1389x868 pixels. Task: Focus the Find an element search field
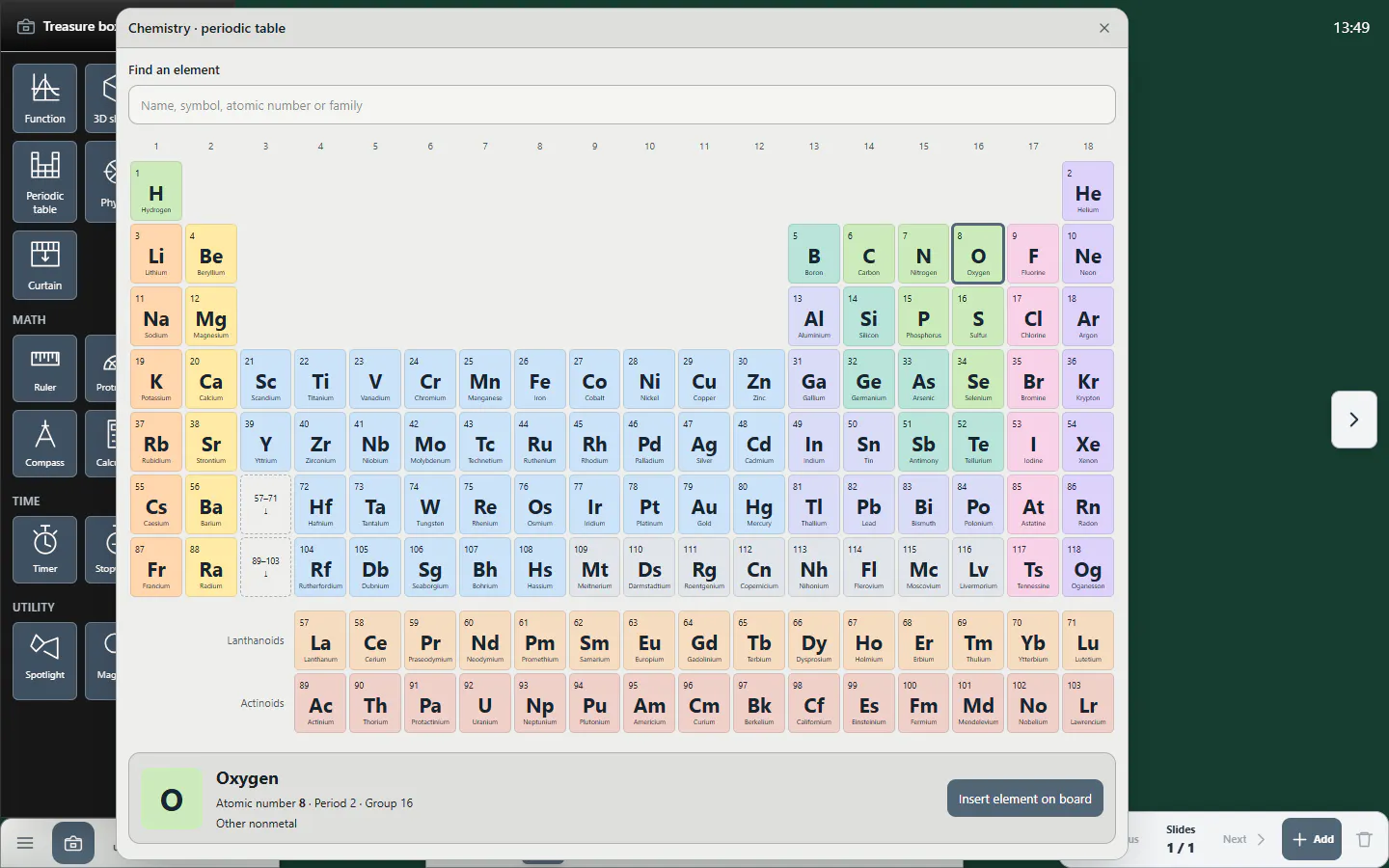point(622,105)
